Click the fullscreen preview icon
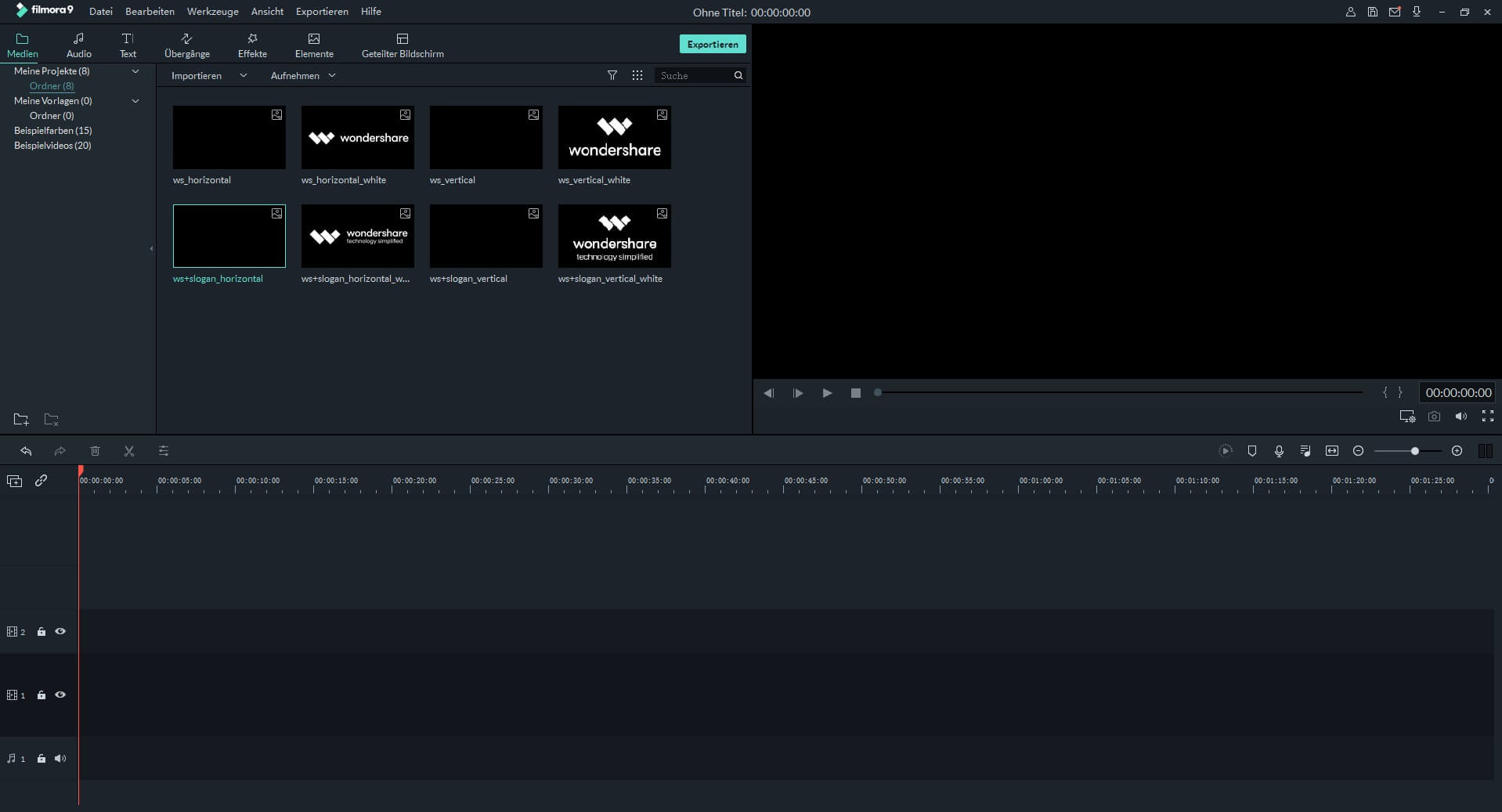This screenshot has height=812, width=1502. (x=1488, y=417)
